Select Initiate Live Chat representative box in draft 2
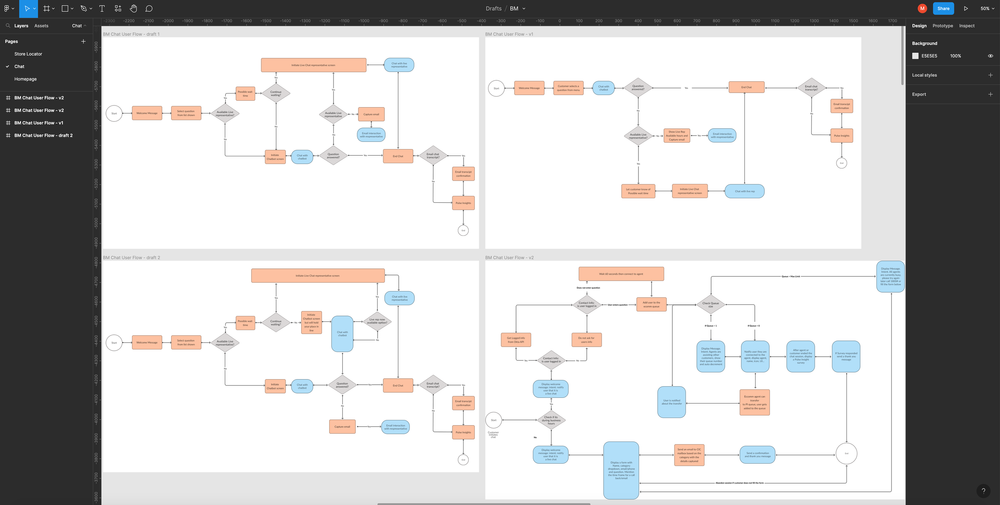 318,275
